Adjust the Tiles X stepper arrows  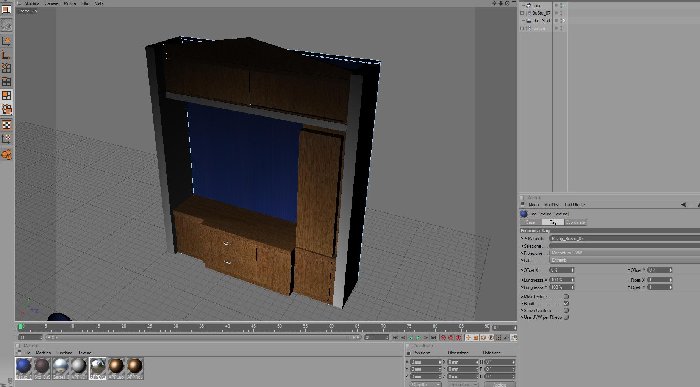(671, 280)
